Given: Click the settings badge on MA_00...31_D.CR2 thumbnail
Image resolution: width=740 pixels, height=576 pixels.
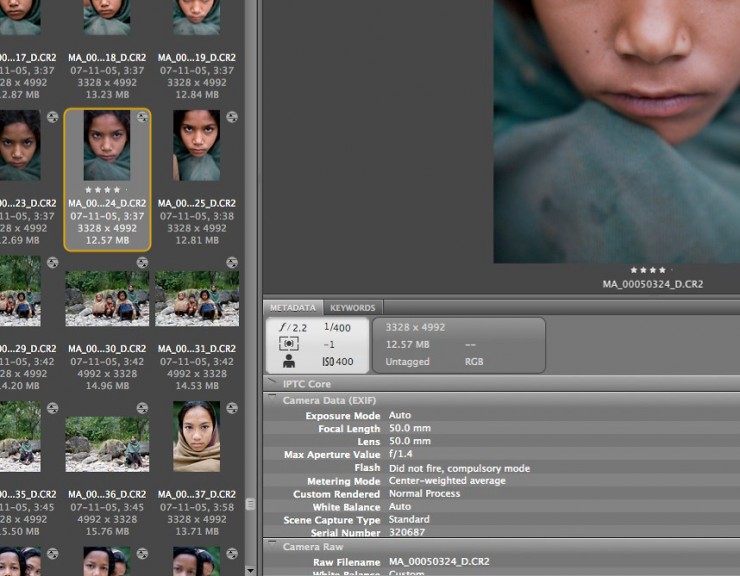Looking at the screenshot, I should (x=232, y=263).
